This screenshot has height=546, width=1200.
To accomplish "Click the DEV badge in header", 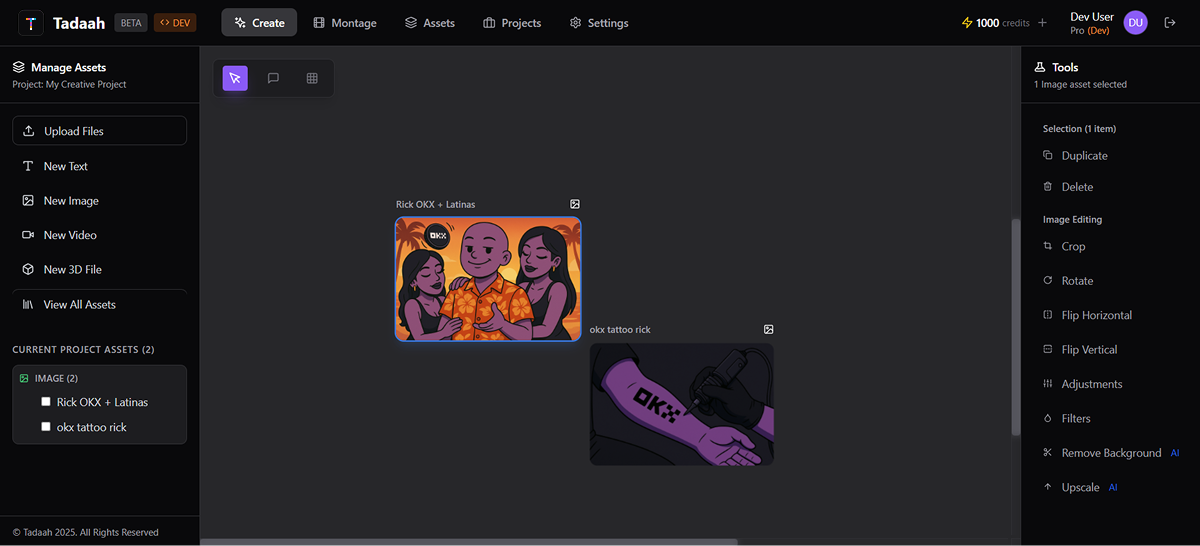I will [175, 23].
